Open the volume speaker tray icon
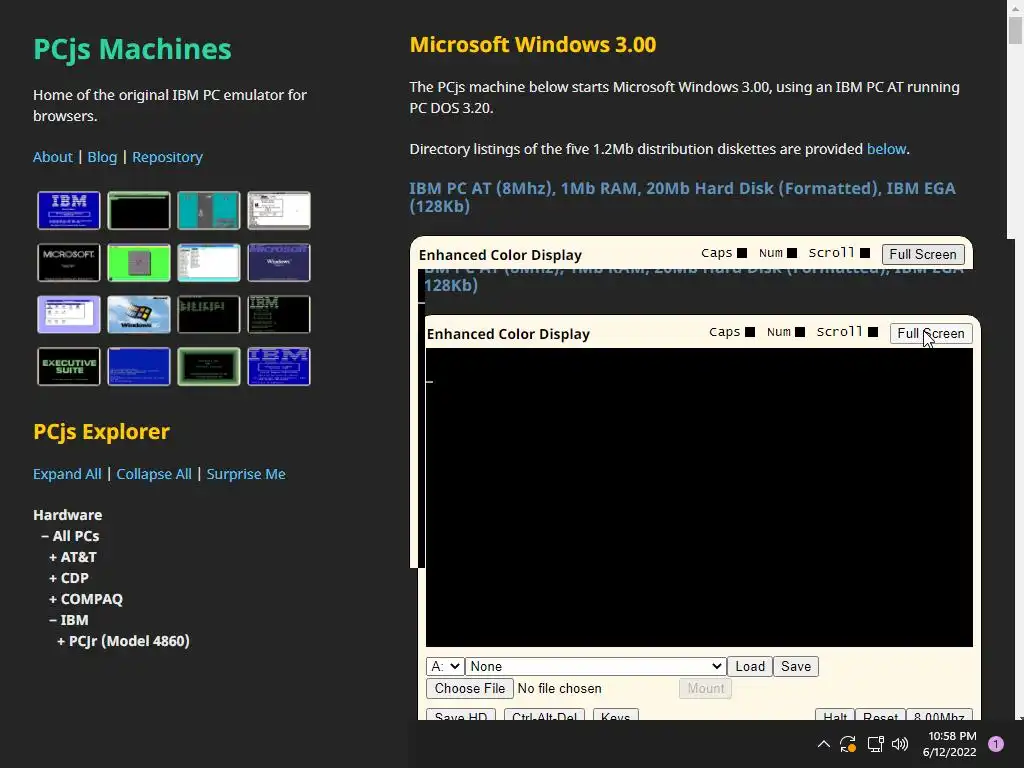Image resolution: width=1024 pixels, height=768 pixels. pos(900,744)
